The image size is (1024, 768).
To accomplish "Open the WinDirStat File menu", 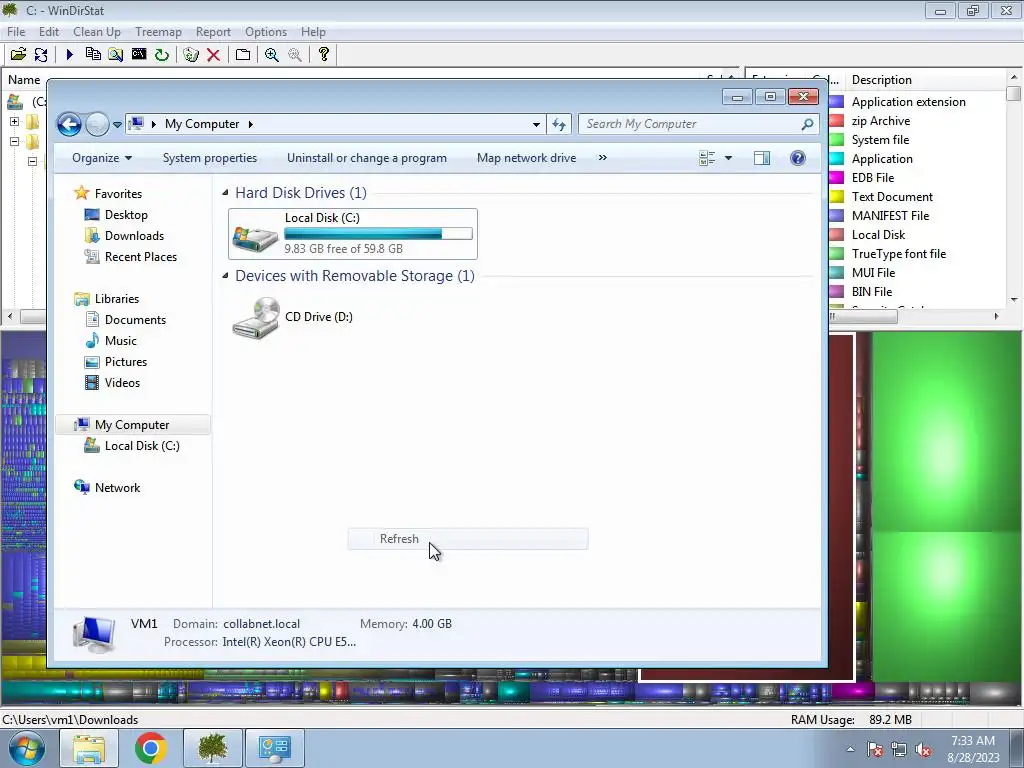I will (16, 32).
